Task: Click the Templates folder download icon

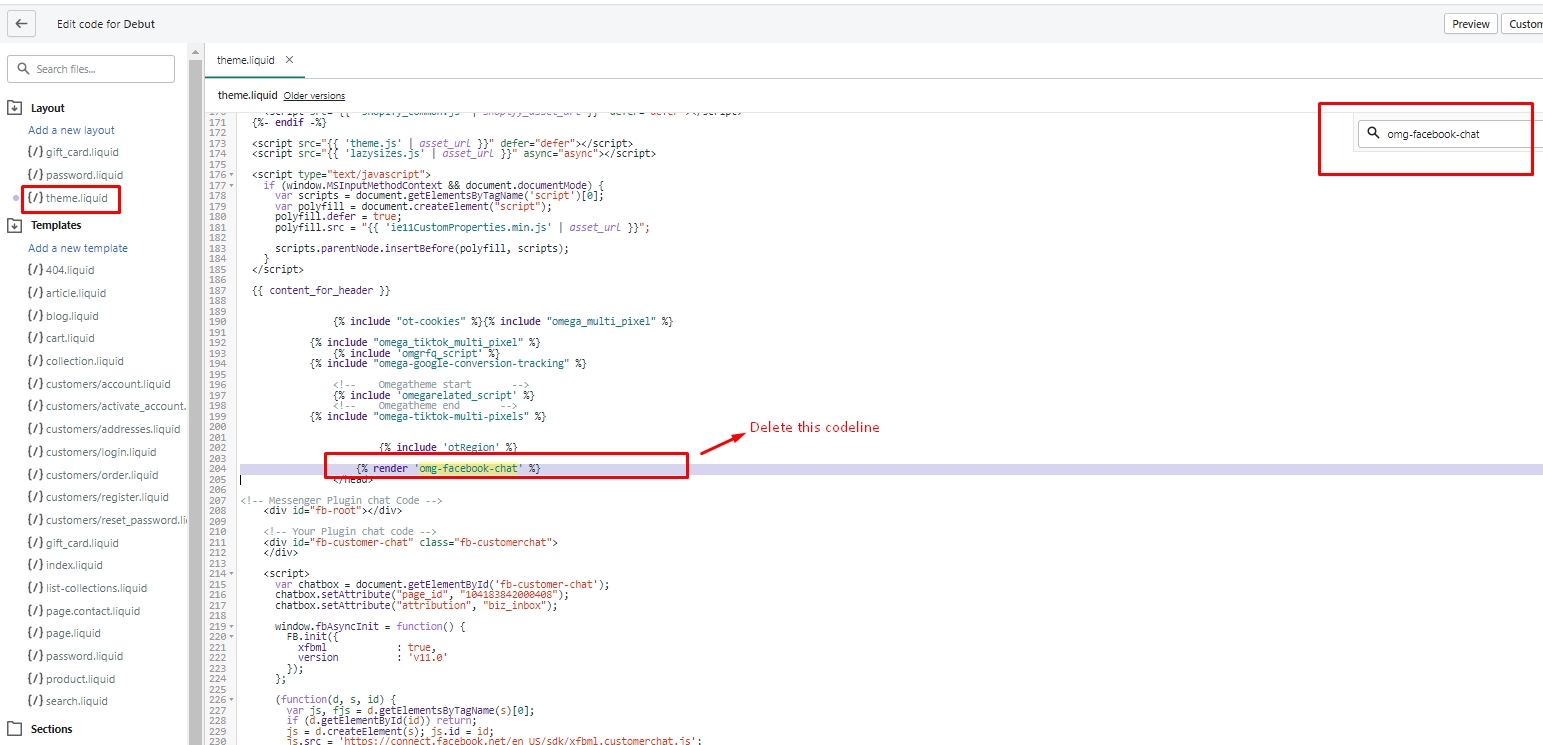Action: point(15,225)
